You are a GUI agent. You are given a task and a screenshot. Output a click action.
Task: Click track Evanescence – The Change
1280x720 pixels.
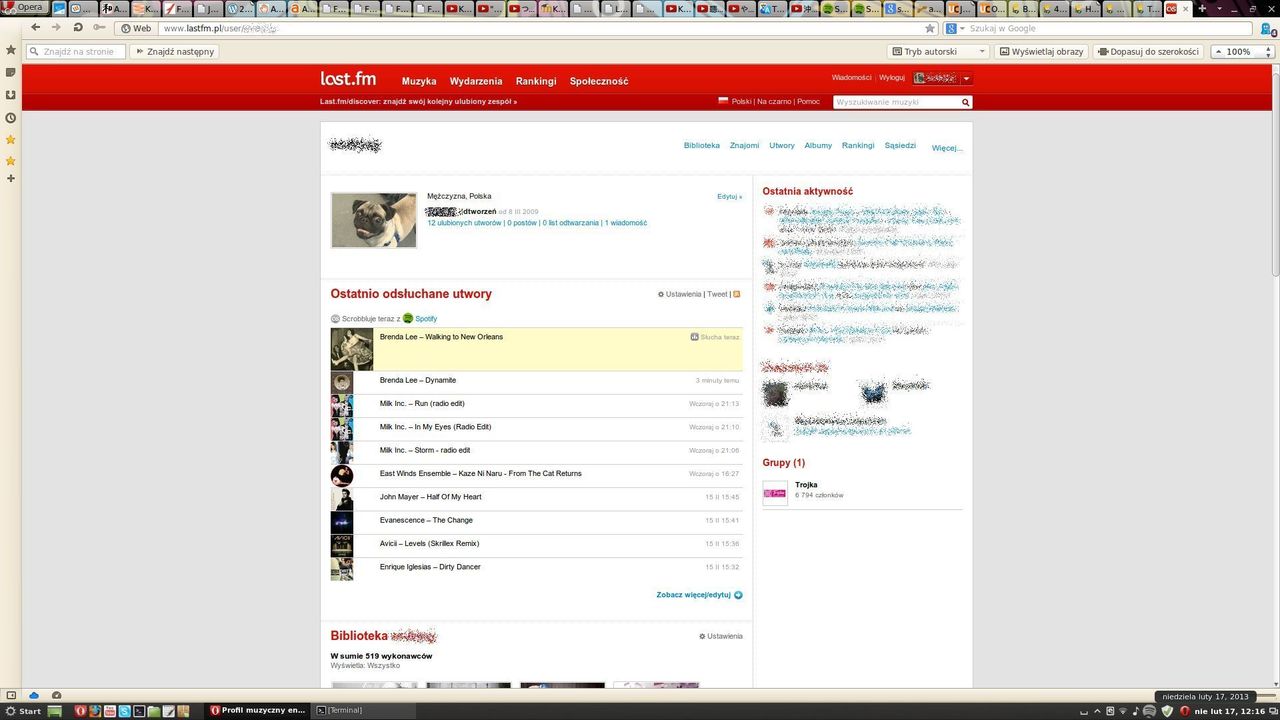pos(426,520)
